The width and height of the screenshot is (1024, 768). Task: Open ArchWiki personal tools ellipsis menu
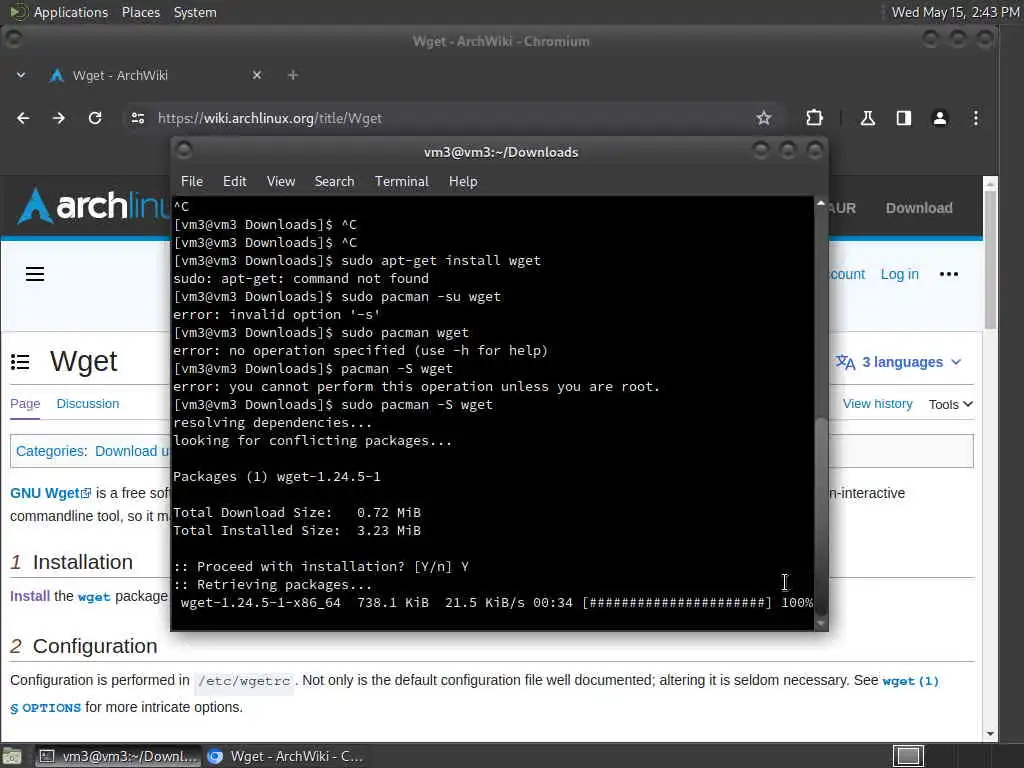[949, 274]
